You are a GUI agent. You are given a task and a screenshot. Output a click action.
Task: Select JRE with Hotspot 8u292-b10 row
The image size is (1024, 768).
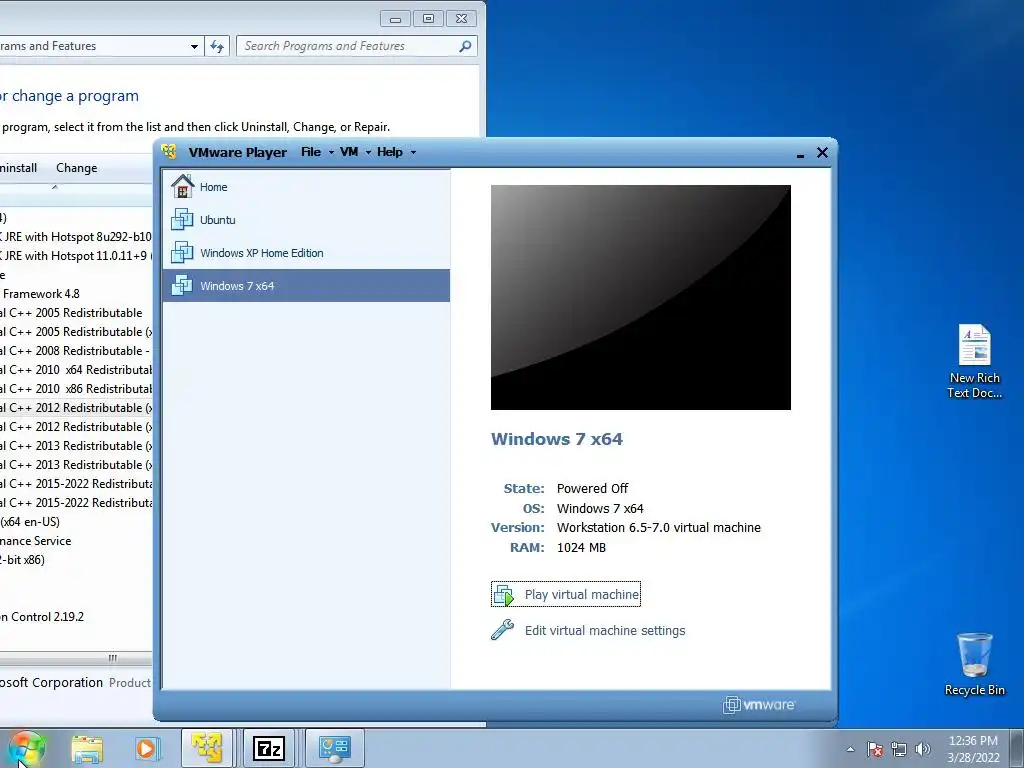76,236
